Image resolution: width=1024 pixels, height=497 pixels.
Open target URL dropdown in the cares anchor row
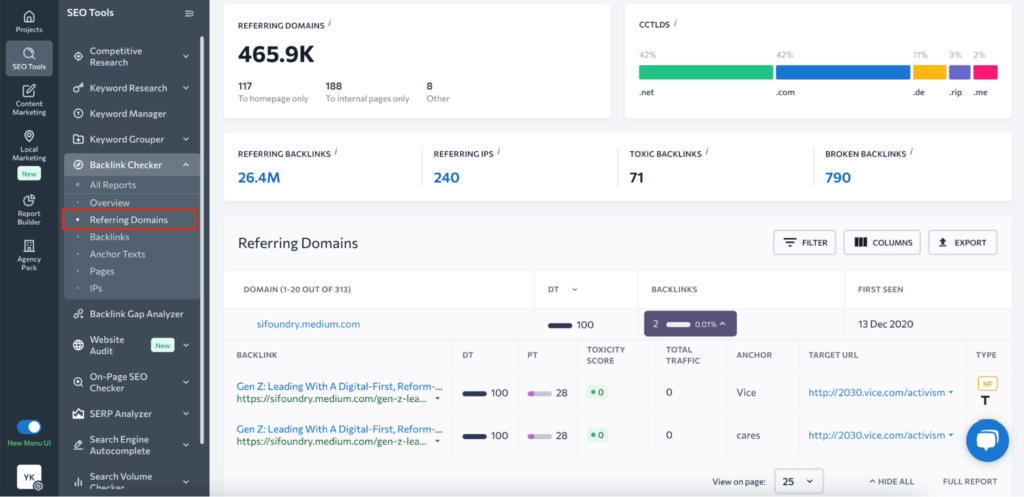pos(951,435)
